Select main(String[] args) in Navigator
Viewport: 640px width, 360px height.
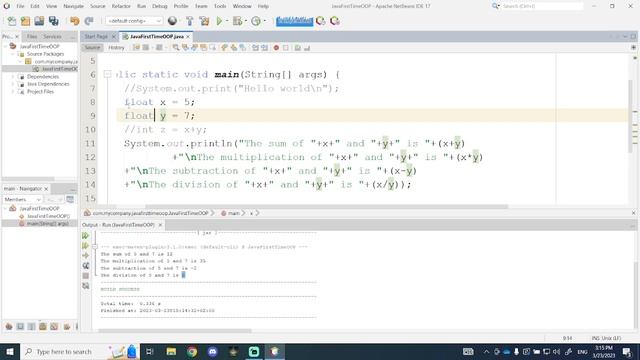pos(47,224)
